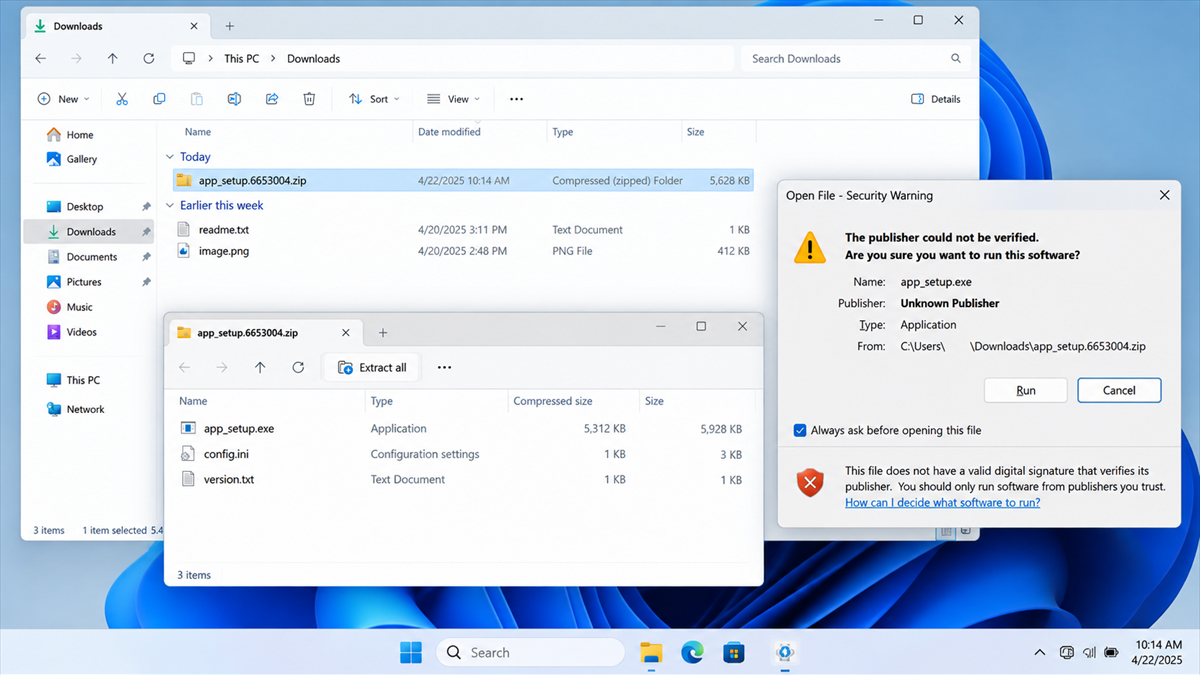Click the computer icon in Downloads address bar
The height and width of the screenshot is (675, 1200).
tap(189, 59)
